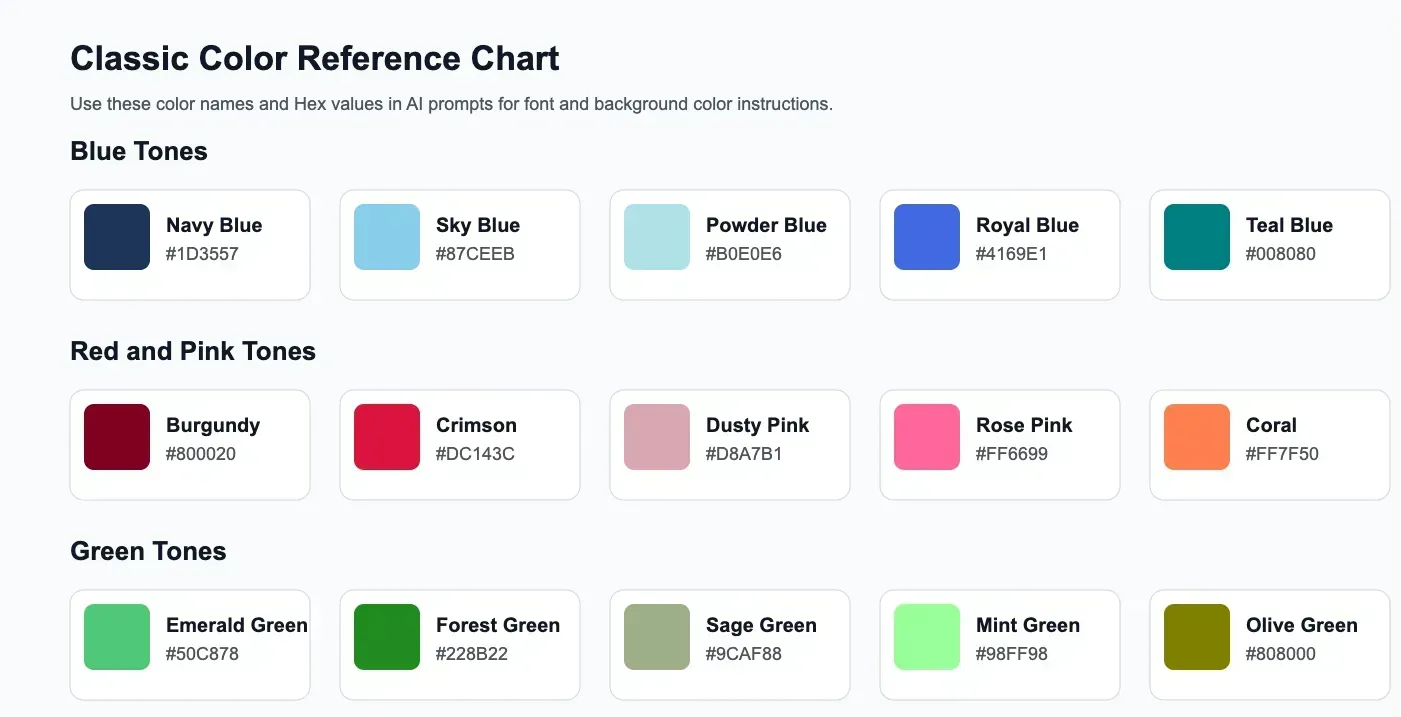
Task: Select the Dusty Pink swatch square
Action: click(x=657, y=437)
